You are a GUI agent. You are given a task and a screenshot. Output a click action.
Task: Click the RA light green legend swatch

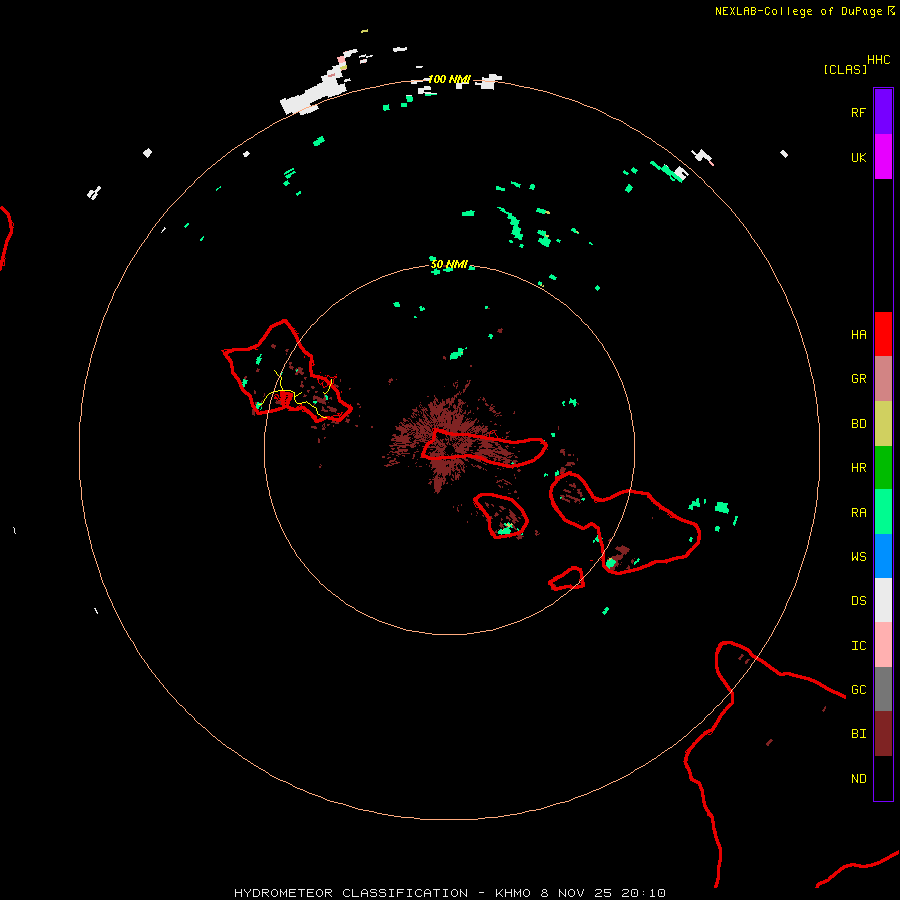coord(883,512)
